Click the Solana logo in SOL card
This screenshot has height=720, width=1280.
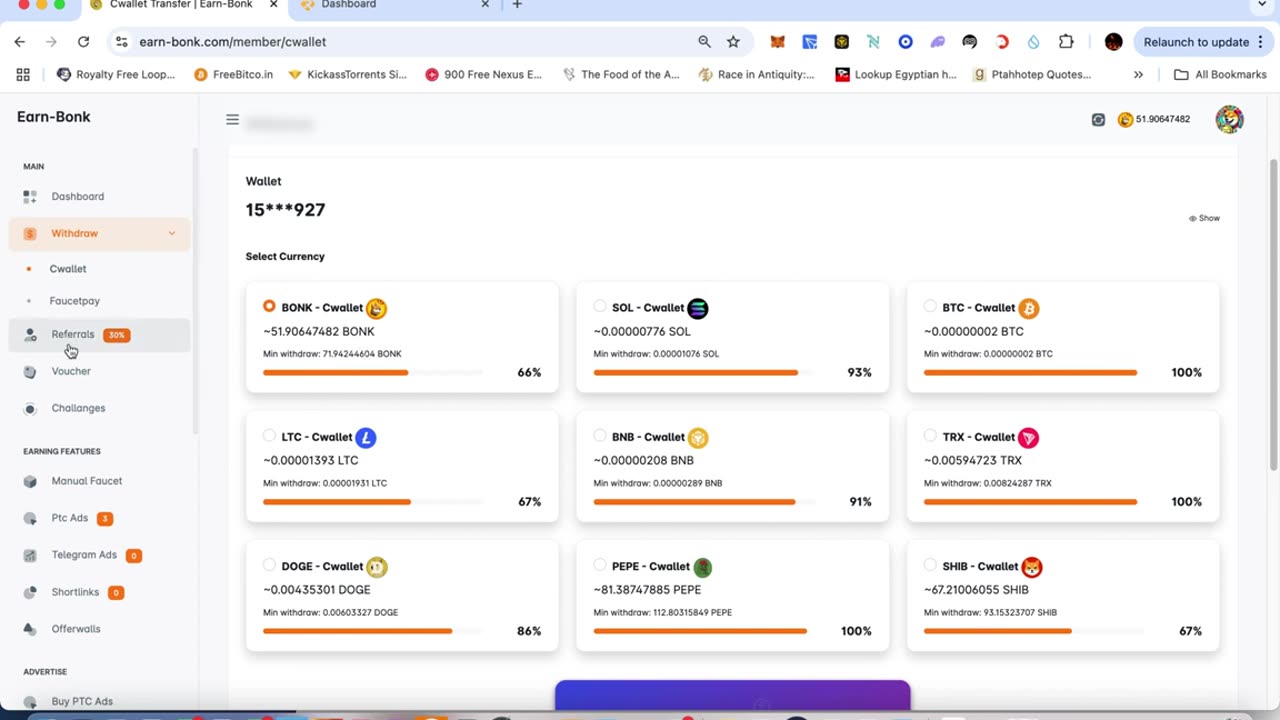(698, 308)
